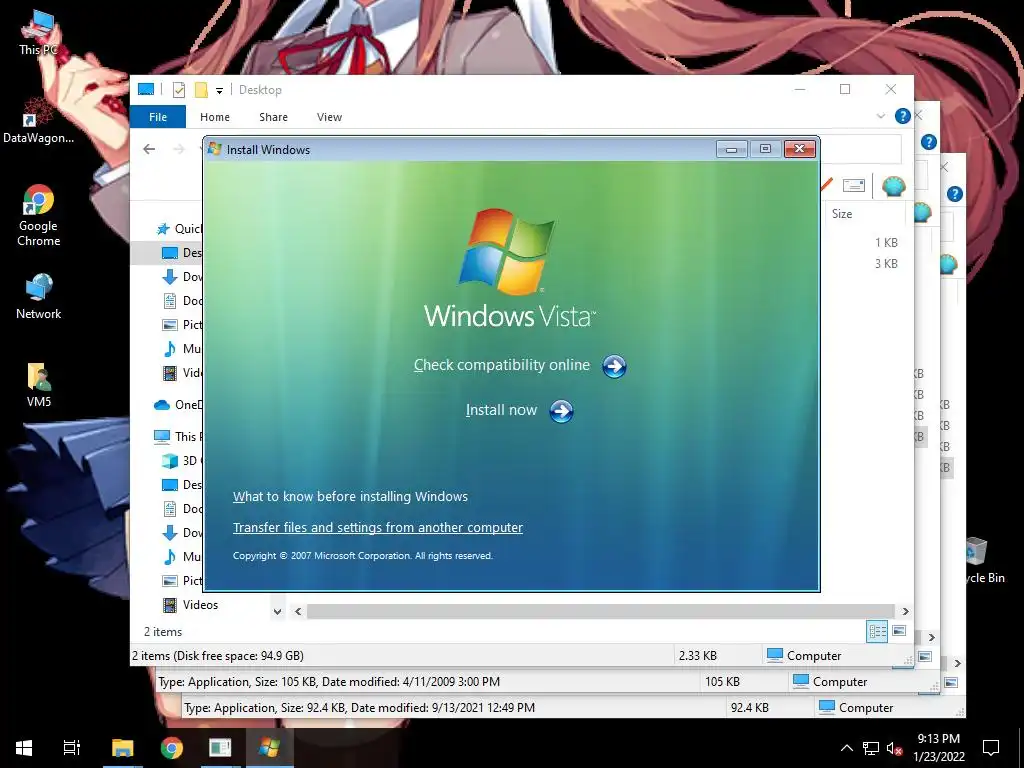The width and height of the screenshot is (1024, 768).
Task: Go back using Explorer's back arrow
Action: (149, 149)
